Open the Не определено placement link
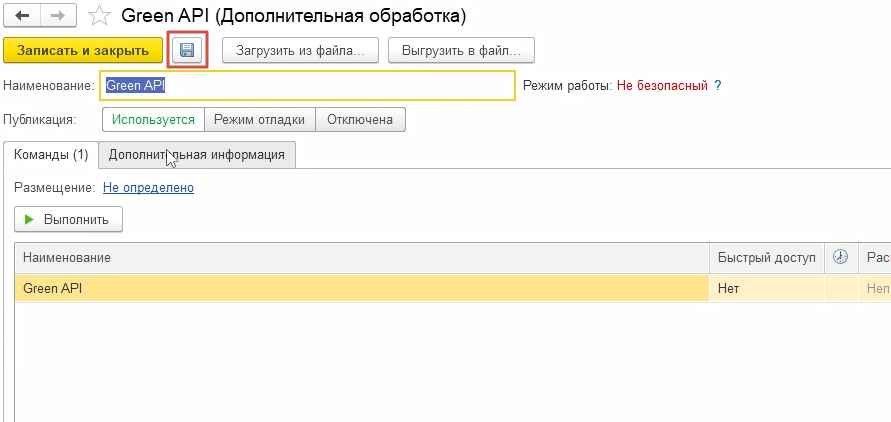 (x=148, y=187)
